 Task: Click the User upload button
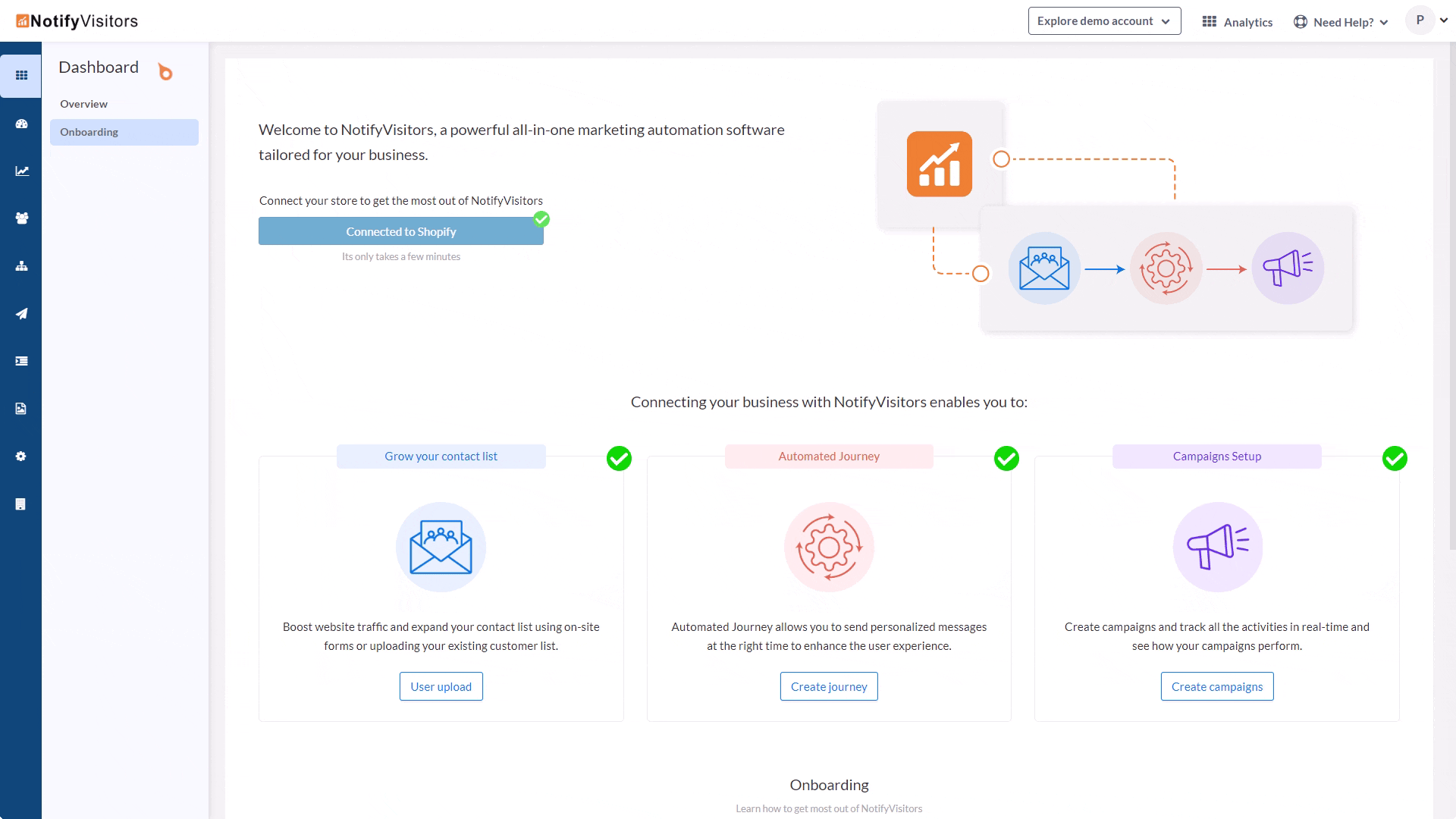(441, 686)
